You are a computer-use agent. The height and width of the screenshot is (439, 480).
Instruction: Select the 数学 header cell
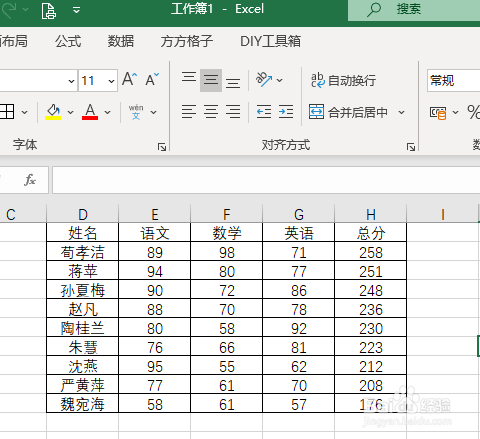pos(227,232)
